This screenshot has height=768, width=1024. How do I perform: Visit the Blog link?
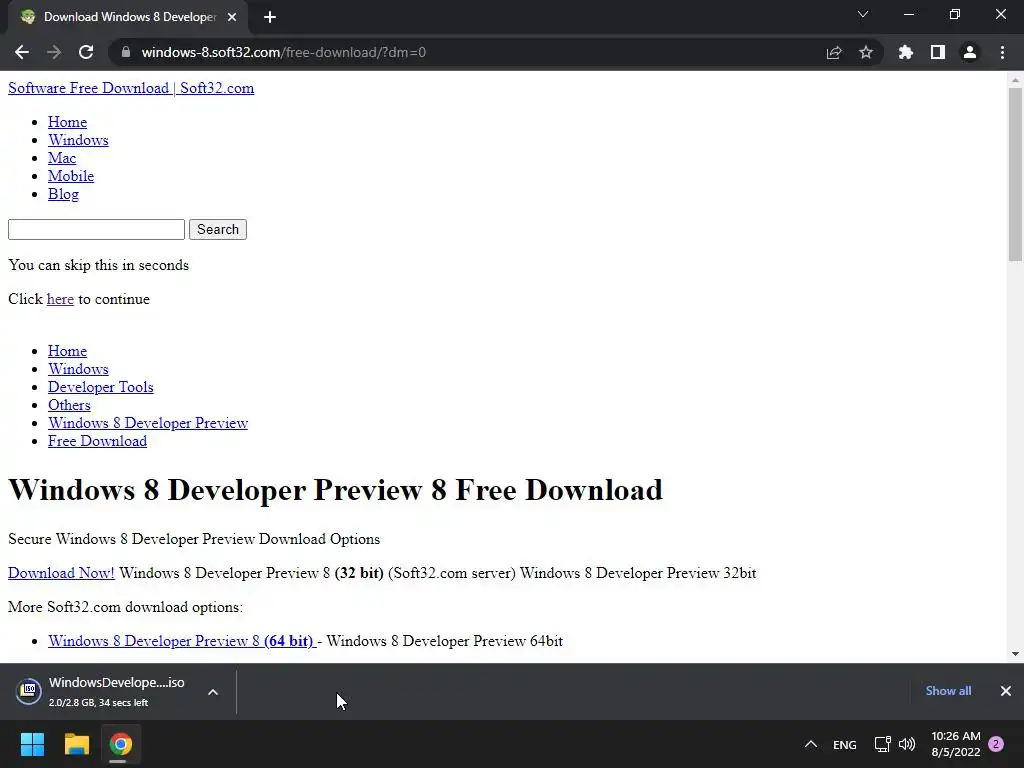coord(63,194)
